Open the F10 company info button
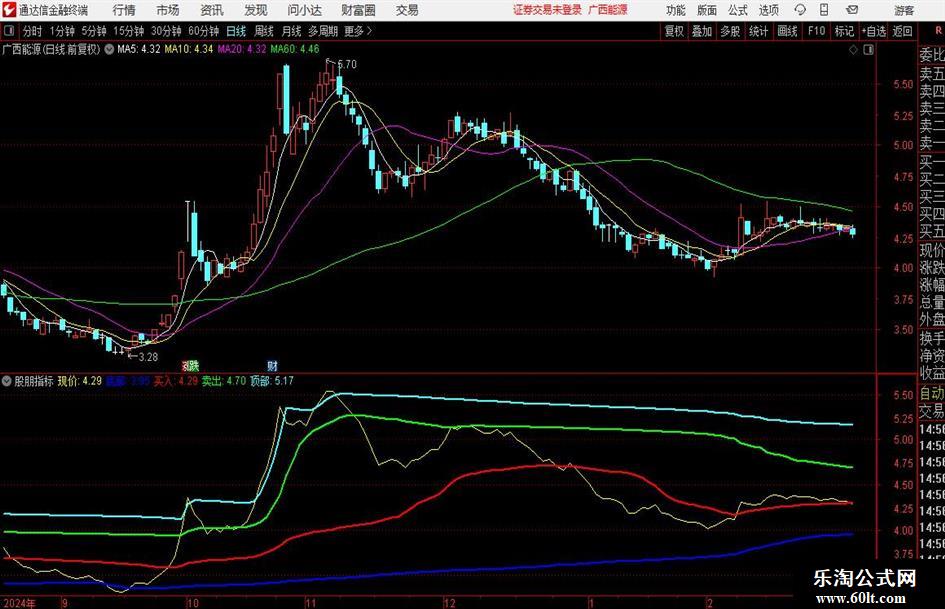This screenshot has width=945, height=609. 816,31
